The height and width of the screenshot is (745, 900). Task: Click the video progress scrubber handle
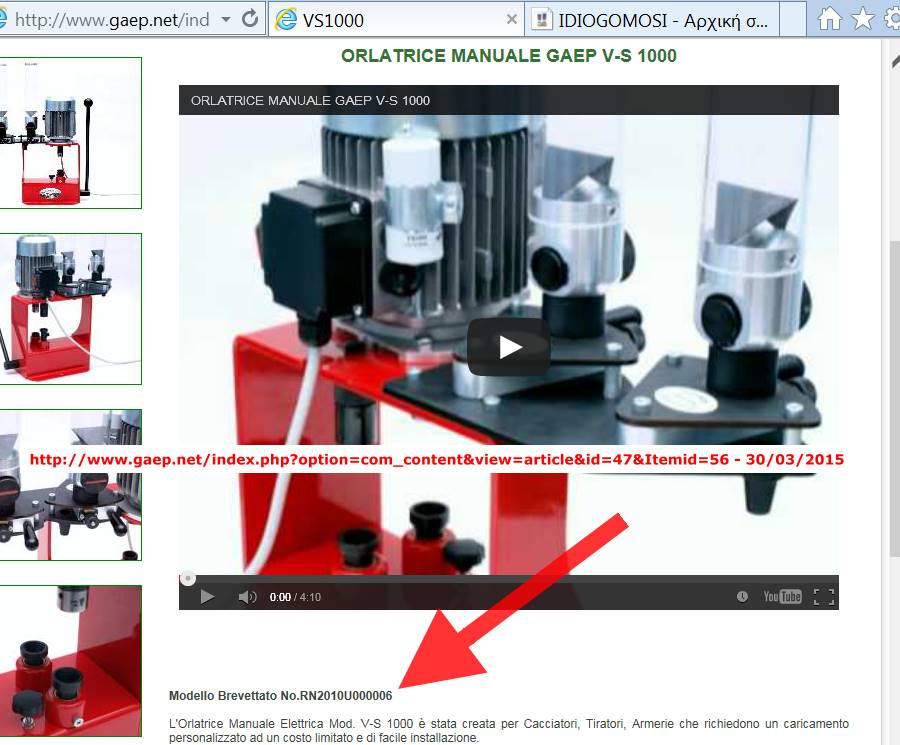pyautogui.click(x=188, y=579)
